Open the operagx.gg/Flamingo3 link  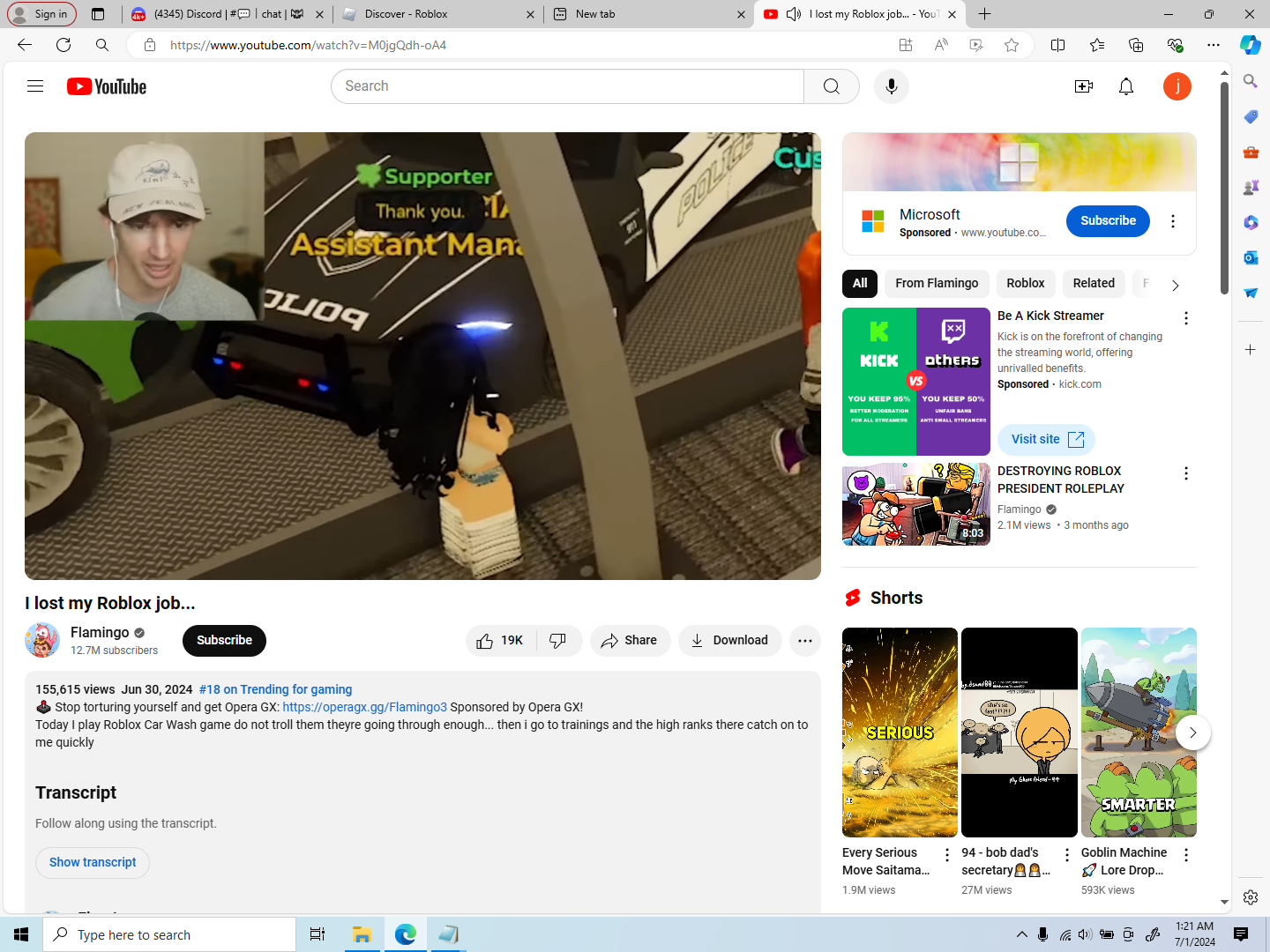[364, 707]
